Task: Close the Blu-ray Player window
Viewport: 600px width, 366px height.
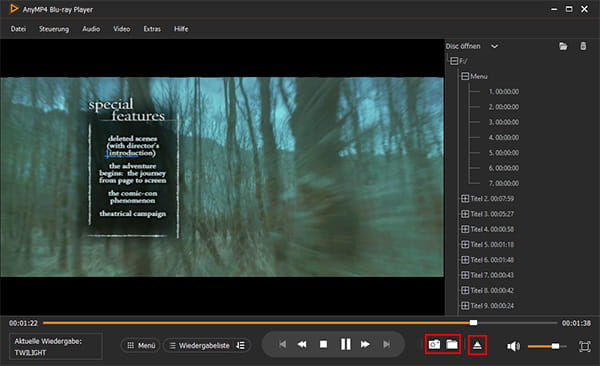Action: (x=584, y=9)
